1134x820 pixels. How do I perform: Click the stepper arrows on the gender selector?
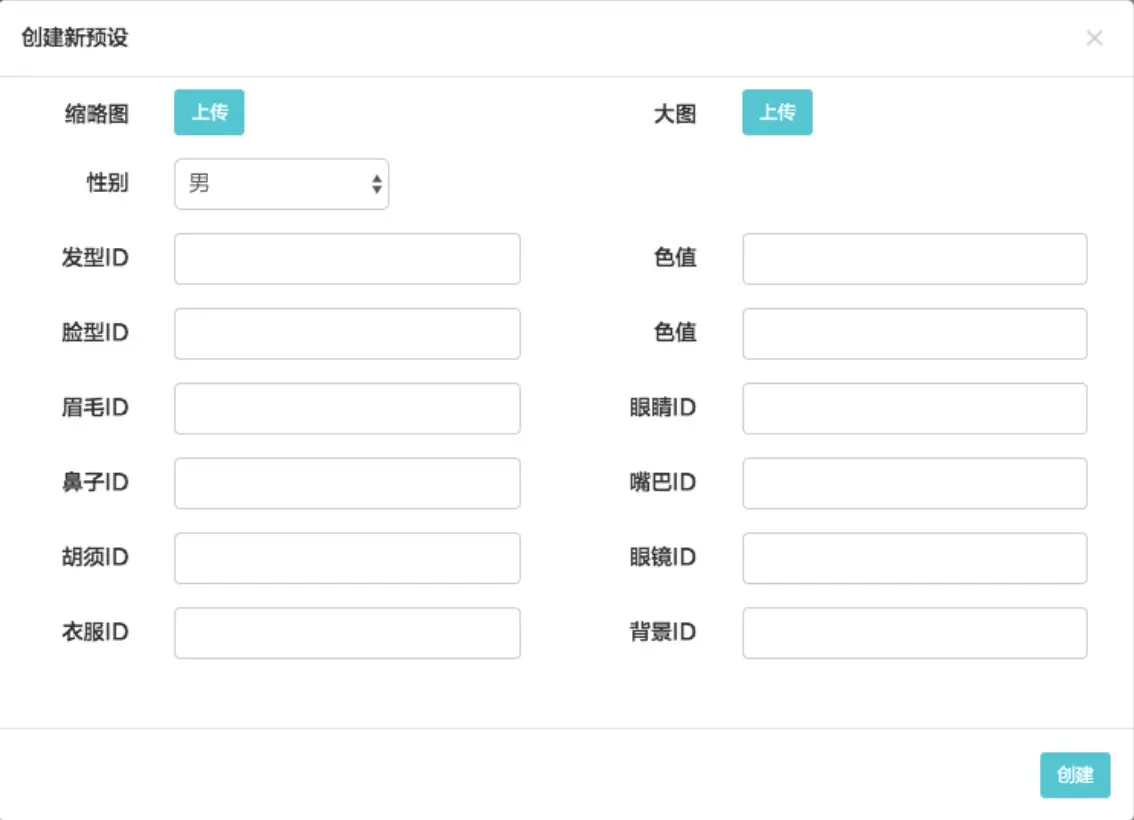pyautogui.click(x=378, y=184)
